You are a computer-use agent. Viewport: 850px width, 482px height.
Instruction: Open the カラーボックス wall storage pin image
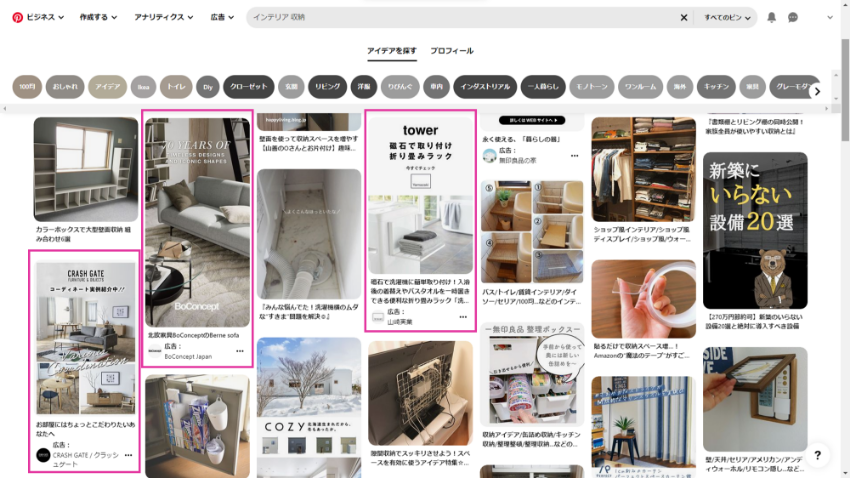point(86,169)
